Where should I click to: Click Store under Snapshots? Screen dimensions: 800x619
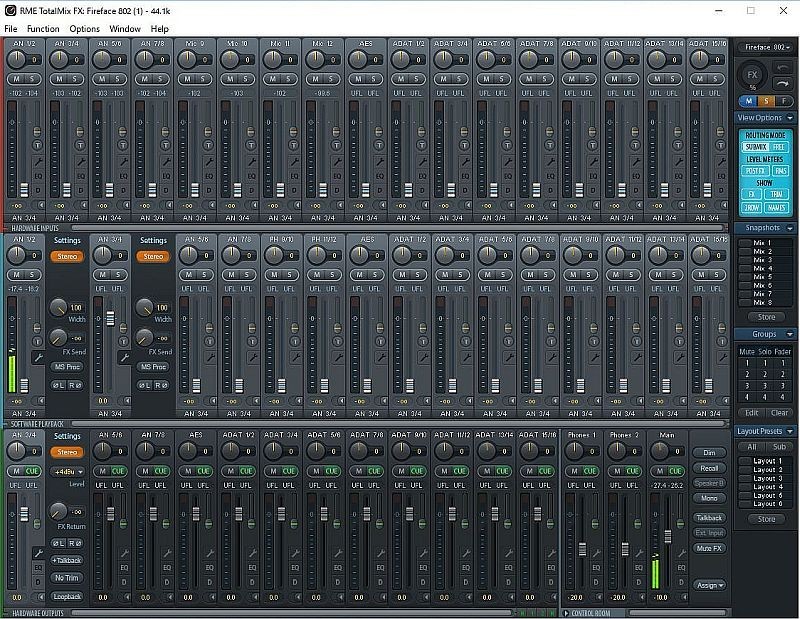(766, 317)
